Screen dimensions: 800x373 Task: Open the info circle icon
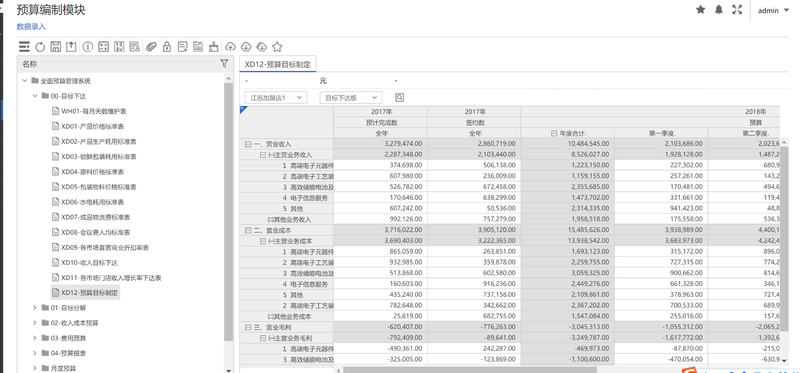(88, 47)
